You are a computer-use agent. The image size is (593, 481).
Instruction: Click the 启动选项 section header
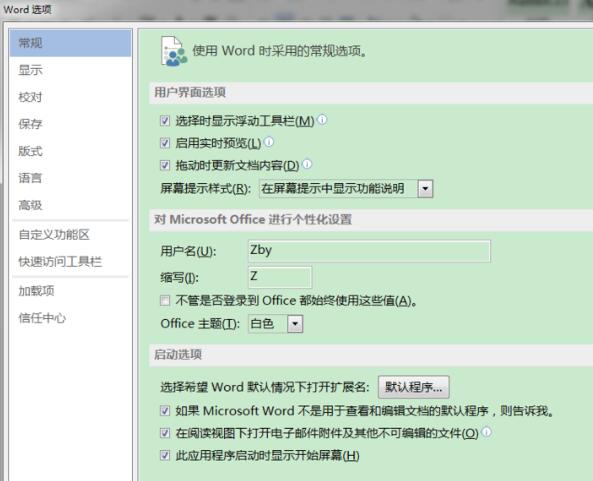[178, 355]
